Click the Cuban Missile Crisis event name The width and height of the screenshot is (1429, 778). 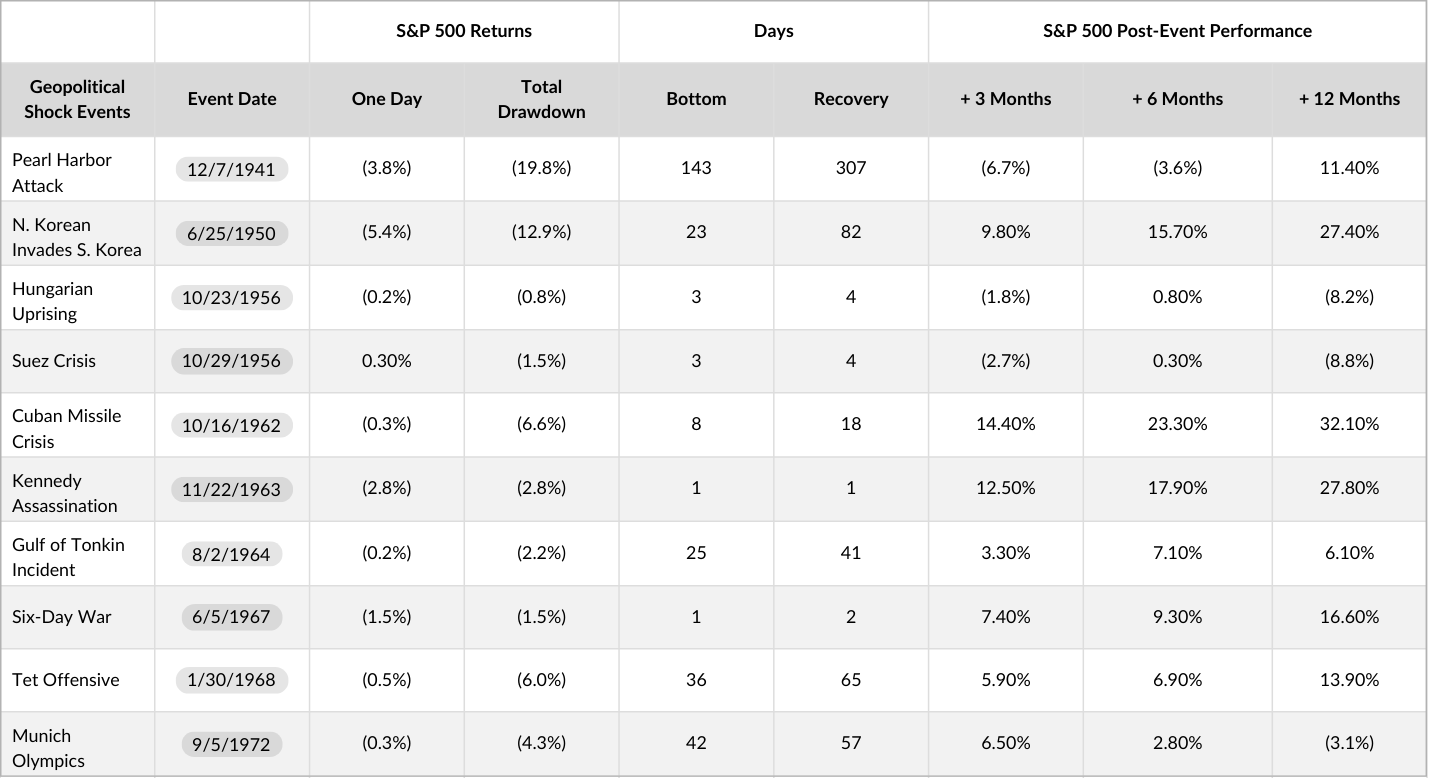[x=66, y=428]
